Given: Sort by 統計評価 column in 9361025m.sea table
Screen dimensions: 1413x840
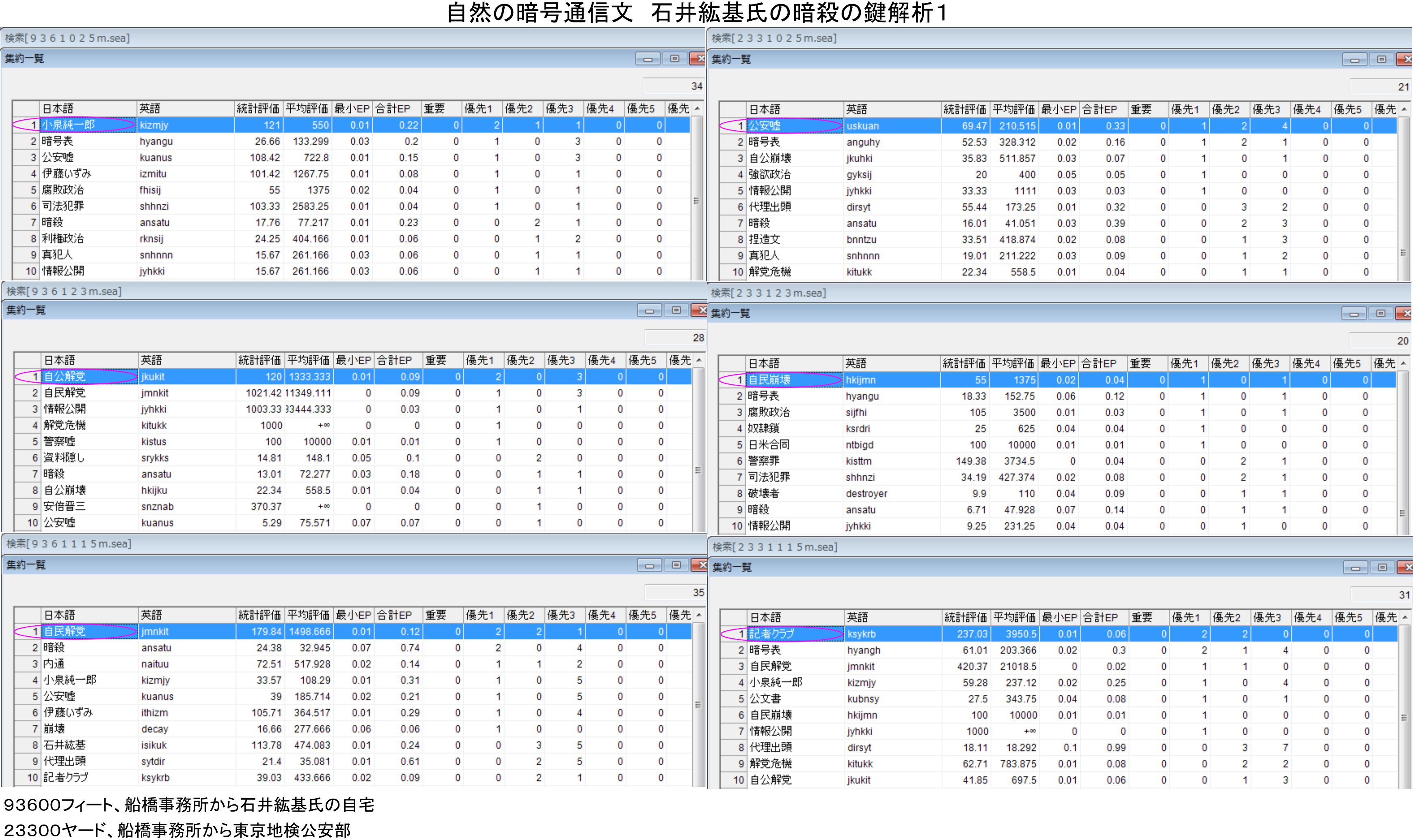Looking at the screenshot, I should coord(258,109).
